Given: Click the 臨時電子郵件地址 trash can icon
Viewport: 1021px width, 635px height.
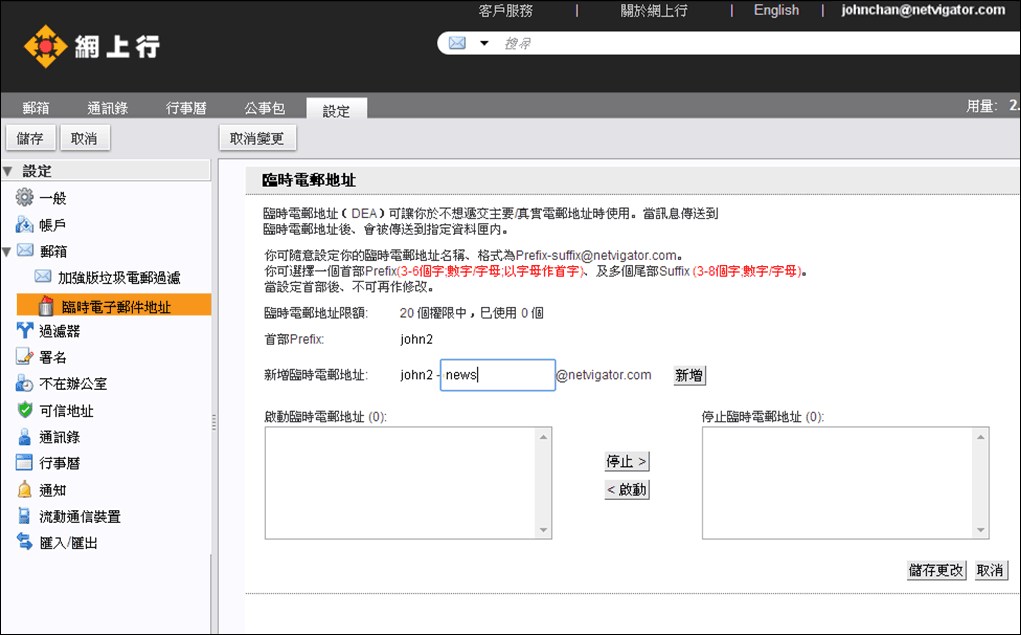Looking at the screenshot, I should [x=46, y=305].
